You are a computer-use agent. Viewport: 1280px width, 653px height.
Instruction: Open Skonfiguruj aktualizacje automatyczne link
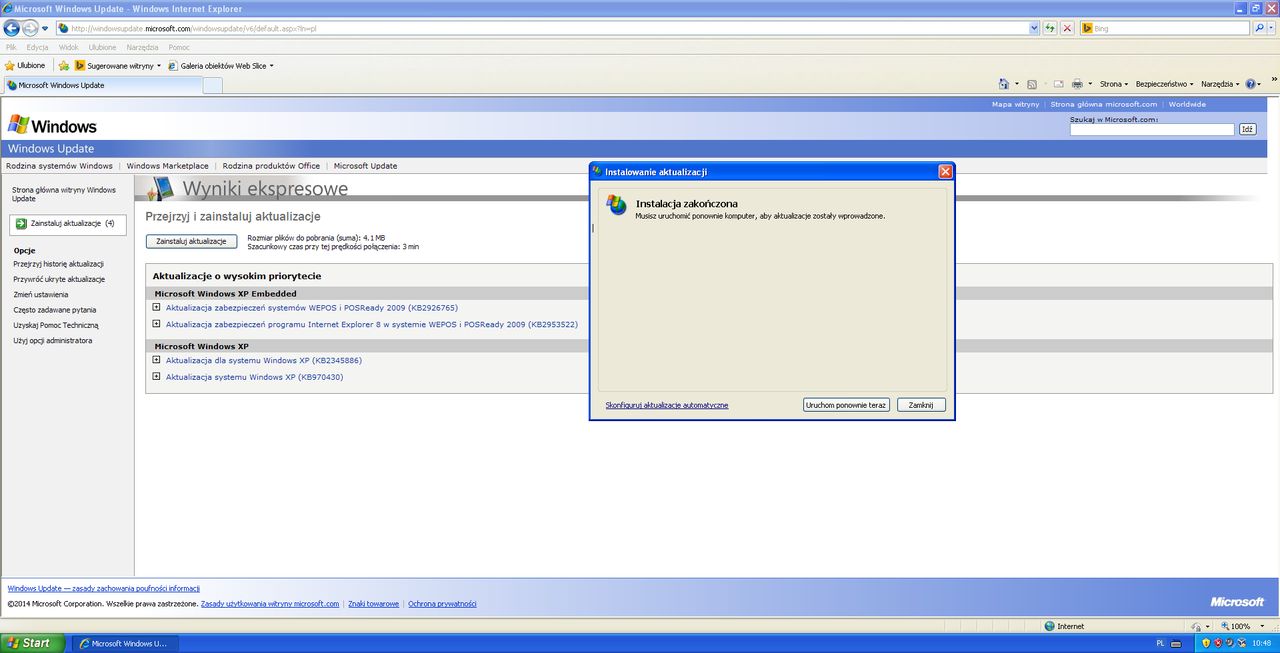(667, 405)
